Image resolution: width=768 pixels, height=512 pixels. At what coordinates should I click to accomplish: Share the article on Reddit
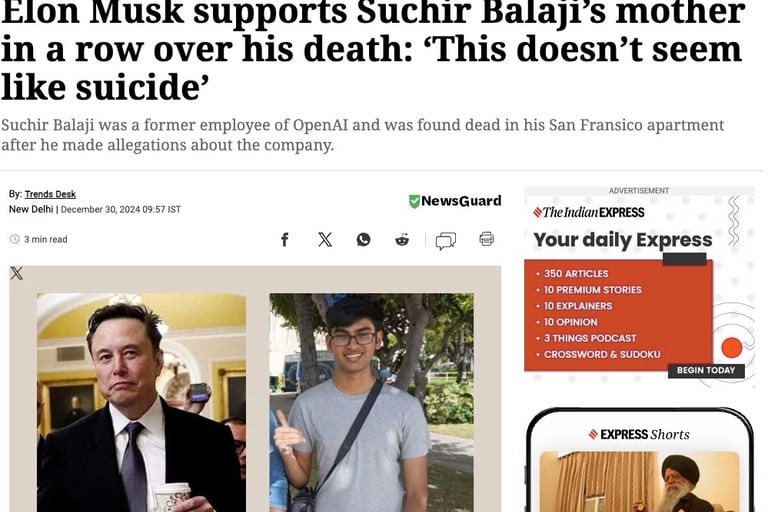(402, 240)
